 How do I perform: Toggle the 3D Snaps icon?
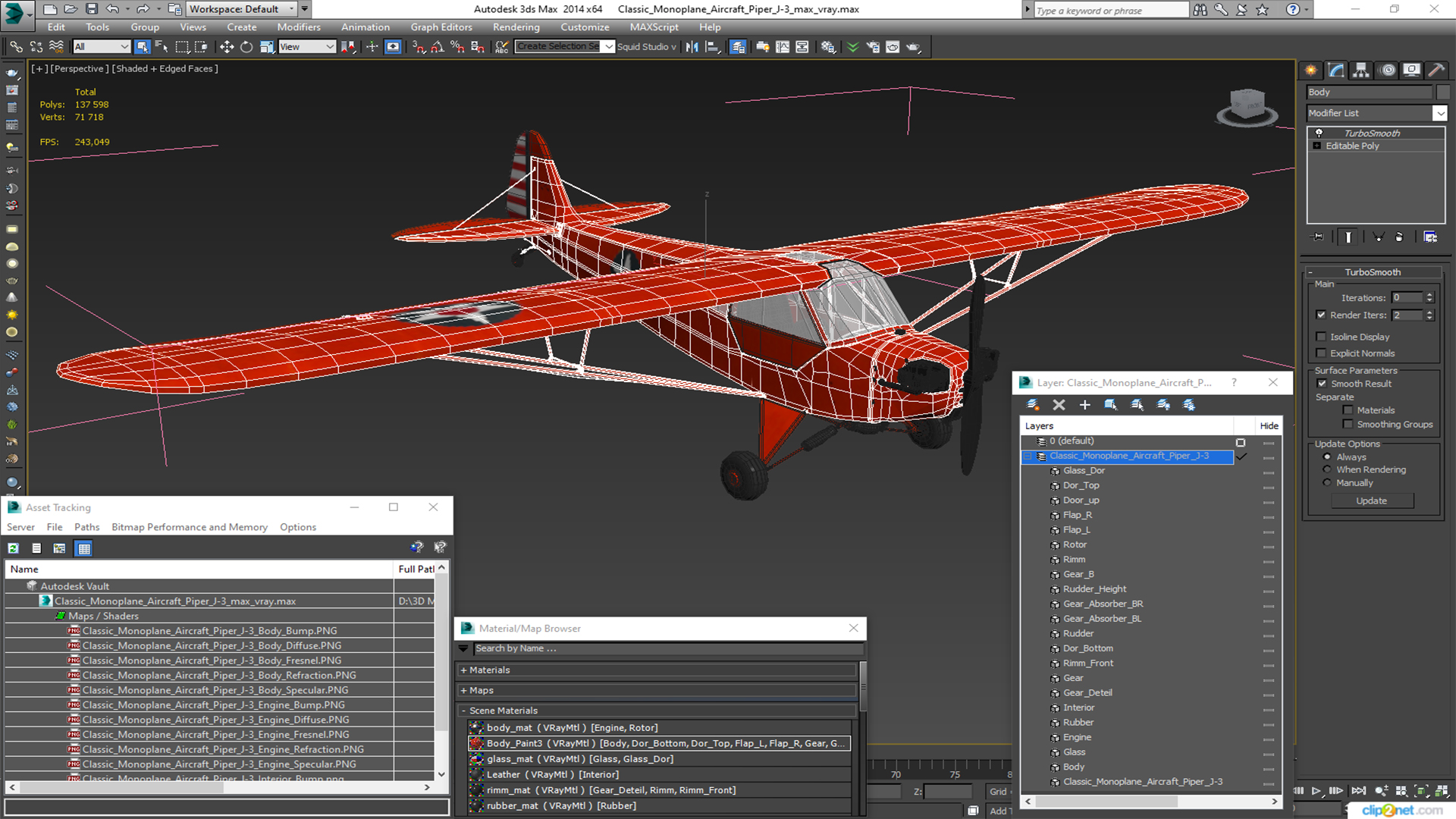point(419,47)
